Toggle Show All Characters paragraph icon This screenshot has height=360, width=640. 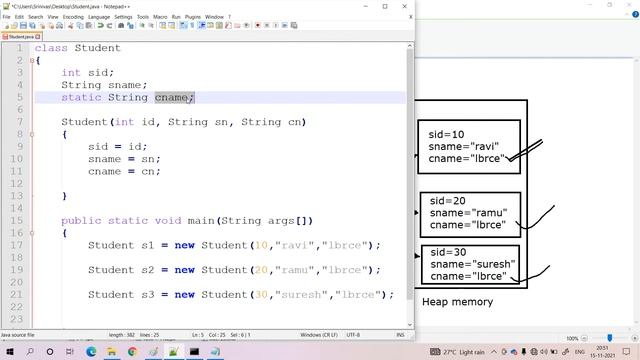coord(192,25)
